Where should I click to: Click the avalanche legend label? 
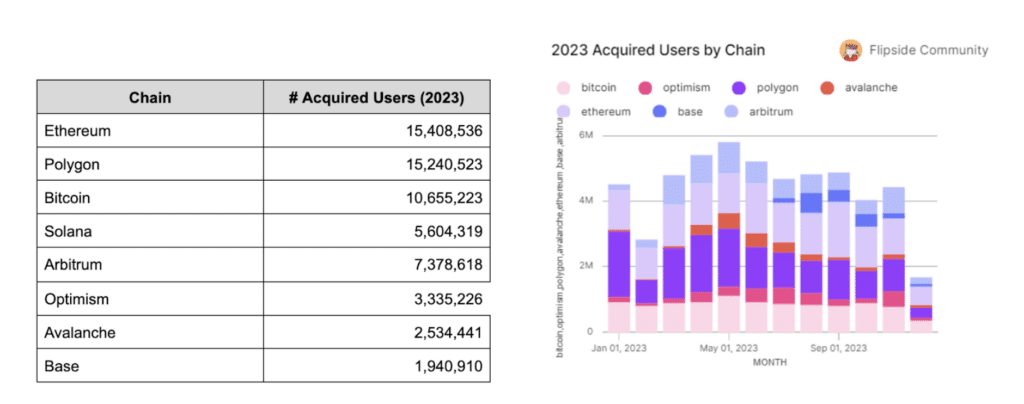click(x=872, y=87)
